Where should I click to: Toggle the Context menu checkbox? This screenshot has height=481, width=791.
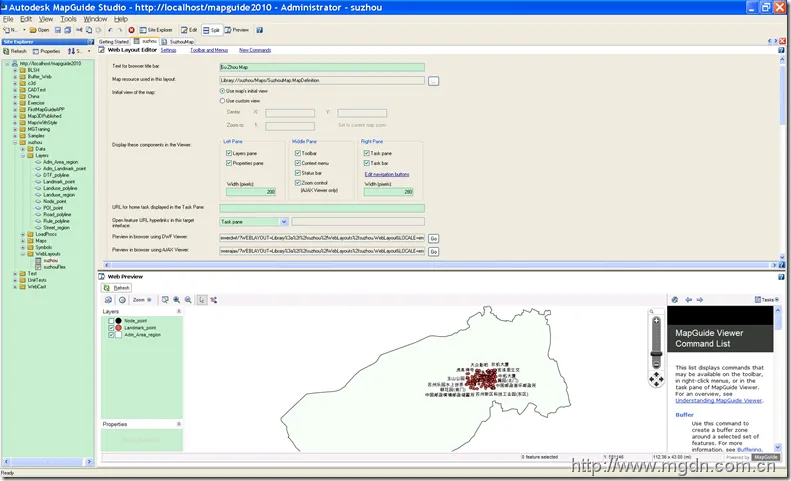(x=298, y=163)
